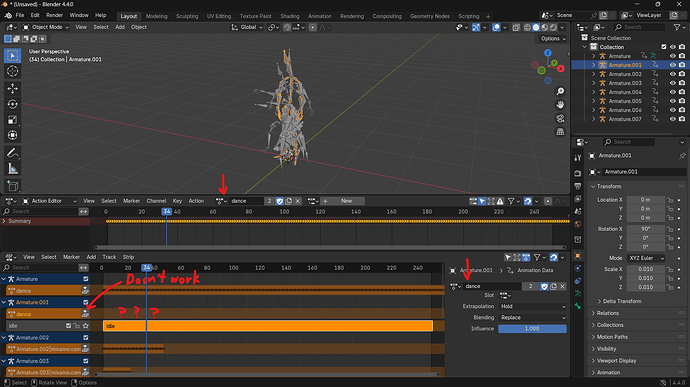The image size is (690, 387).
Task: Select the Annotate pencil tool
Action: [x=12, y=153]
